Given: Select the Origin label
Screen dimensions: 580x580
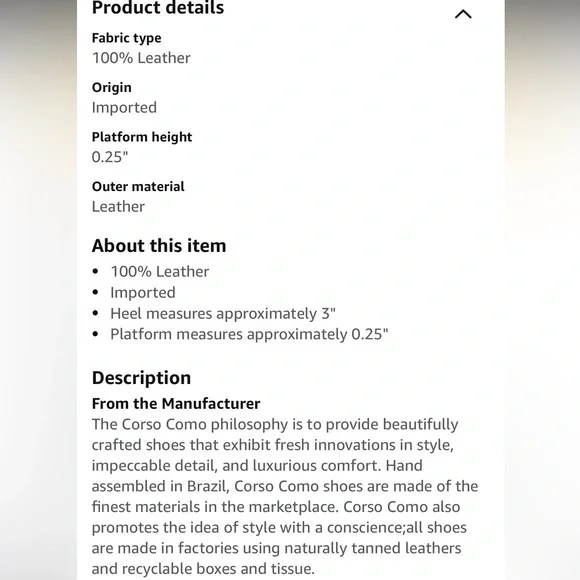Looking at the screenshot, I should pyautogui.click(x=112, y=88).
